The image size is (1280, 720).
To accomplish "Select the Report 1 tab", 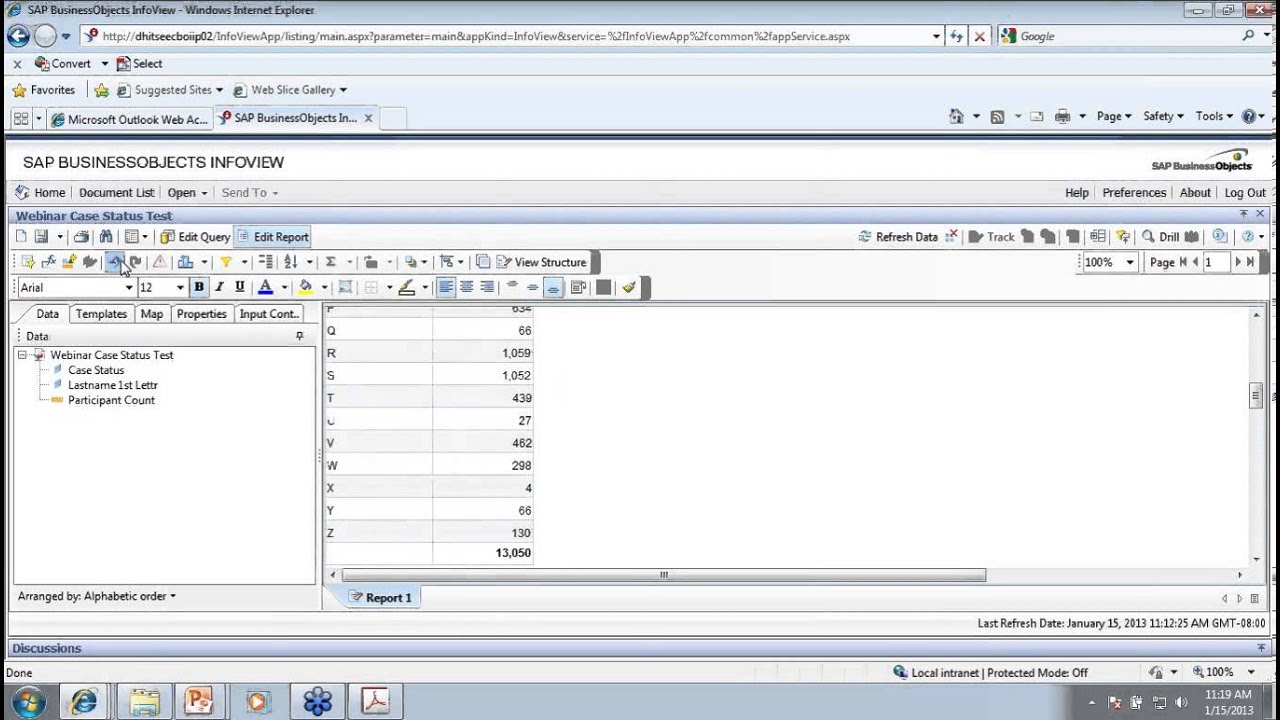I will tap(380, 598).
